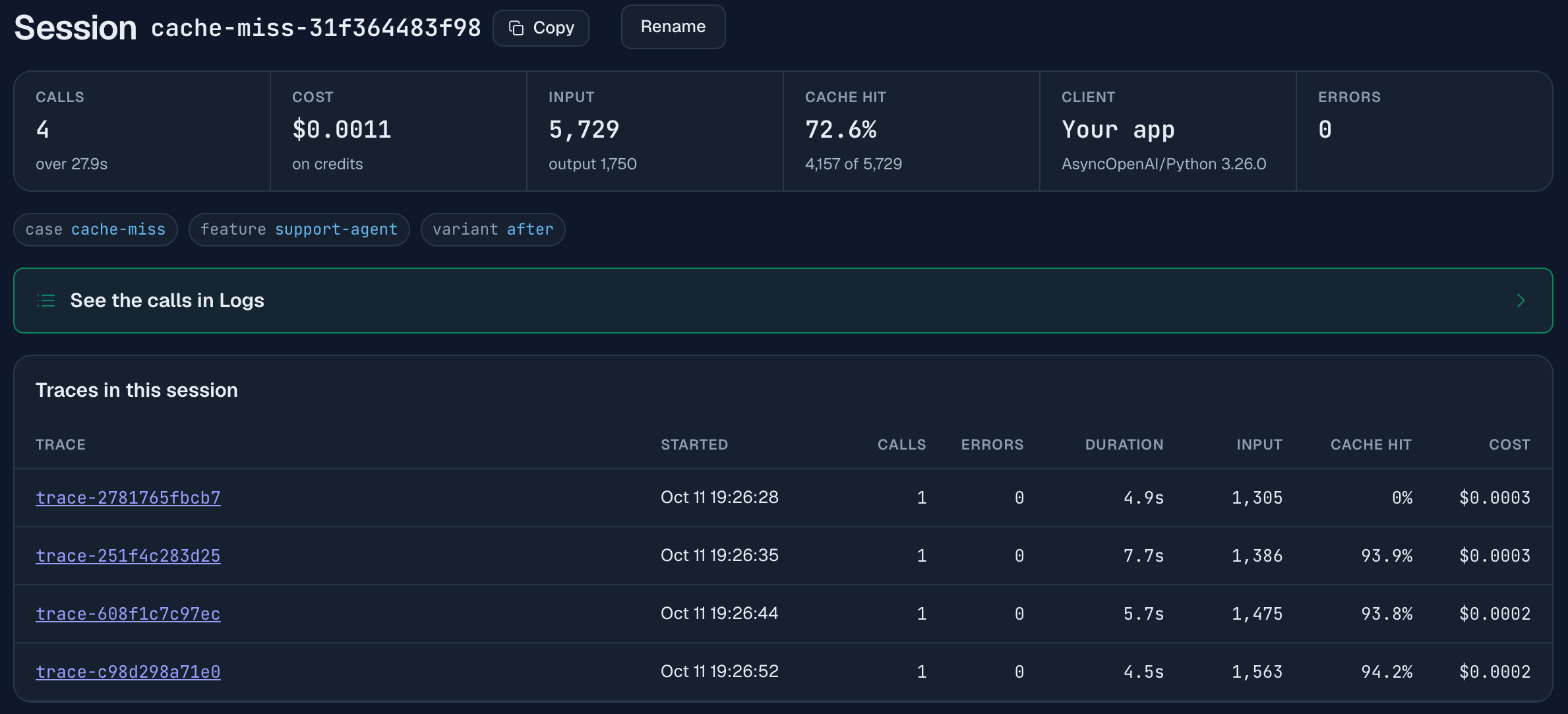Click the Rename button
Viewport: 1568px width, 714px height.
tap(673, 27)
